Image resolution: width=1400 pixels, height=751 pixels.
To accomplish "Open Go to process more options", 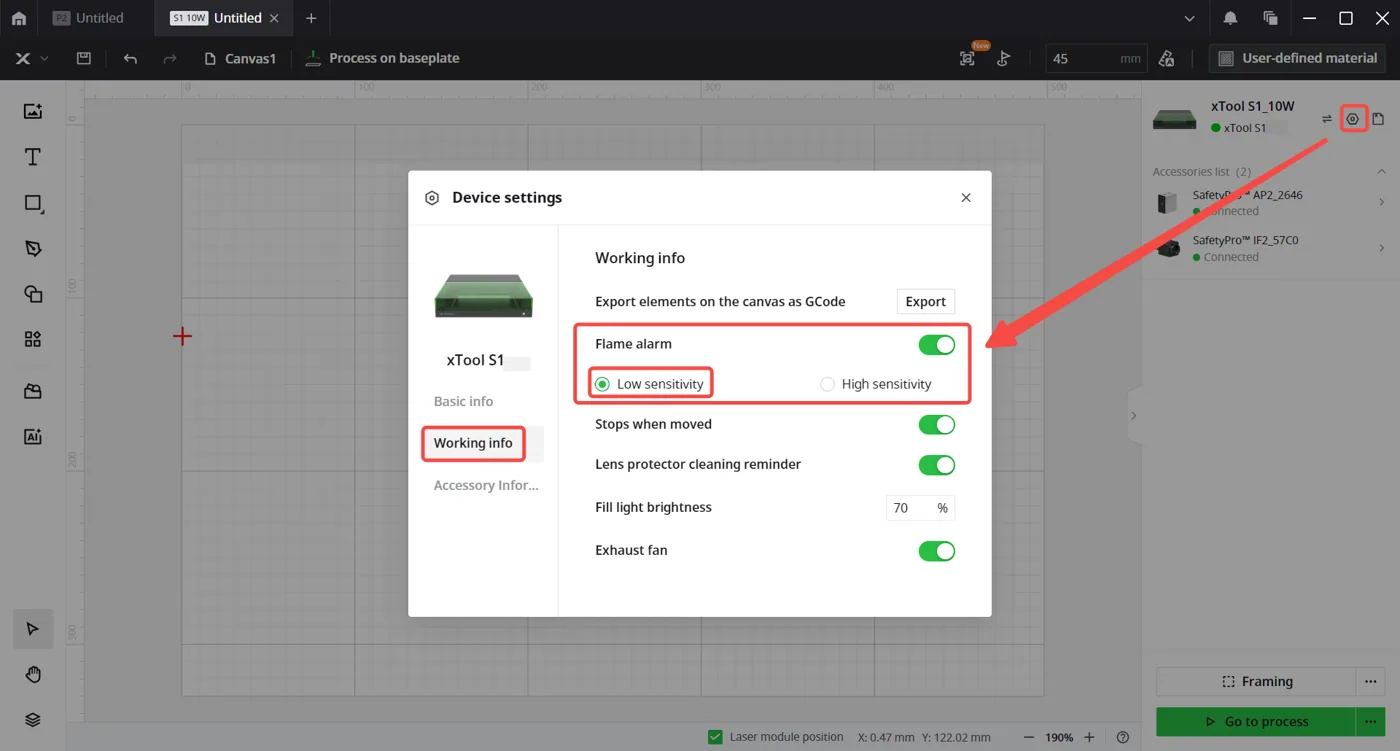I will tap(1371, 722).
